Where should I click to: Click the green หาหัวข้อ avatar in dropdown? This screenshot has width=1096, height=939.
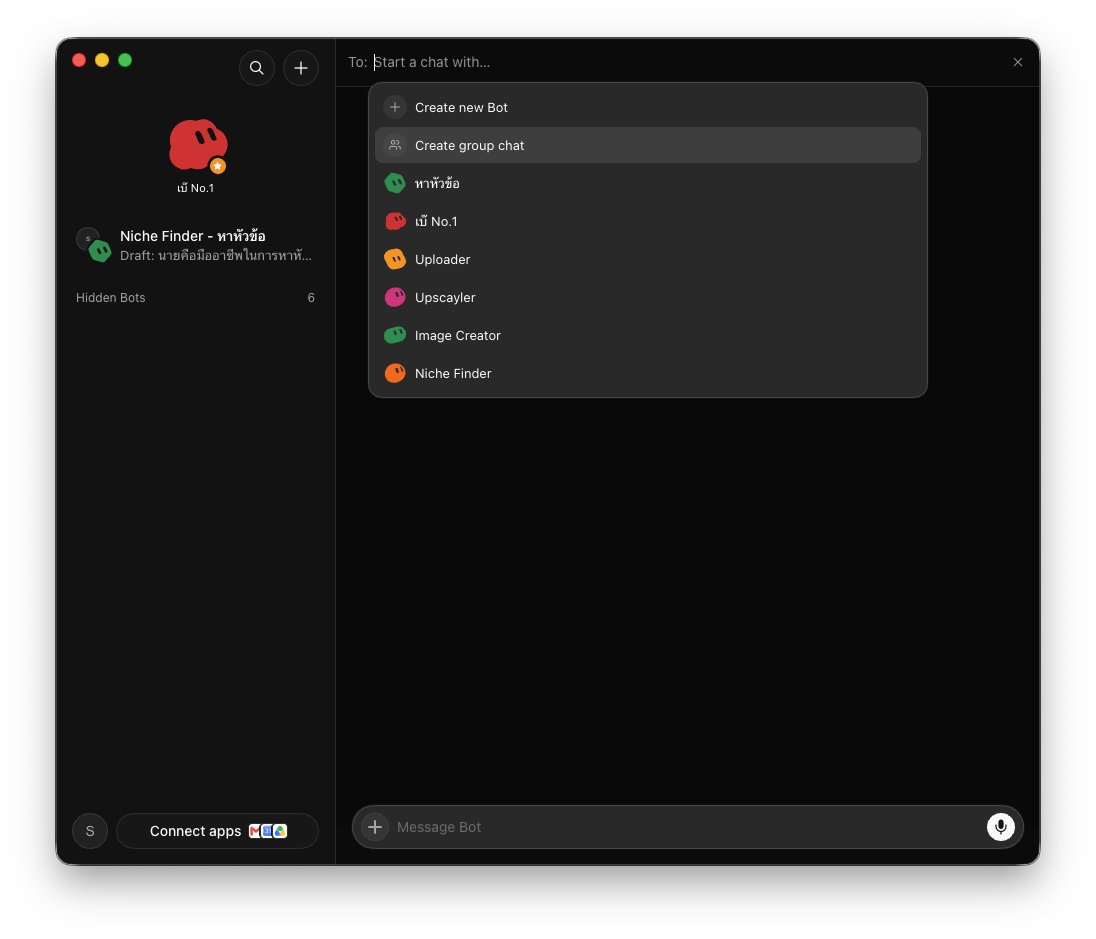pos(395,183)
